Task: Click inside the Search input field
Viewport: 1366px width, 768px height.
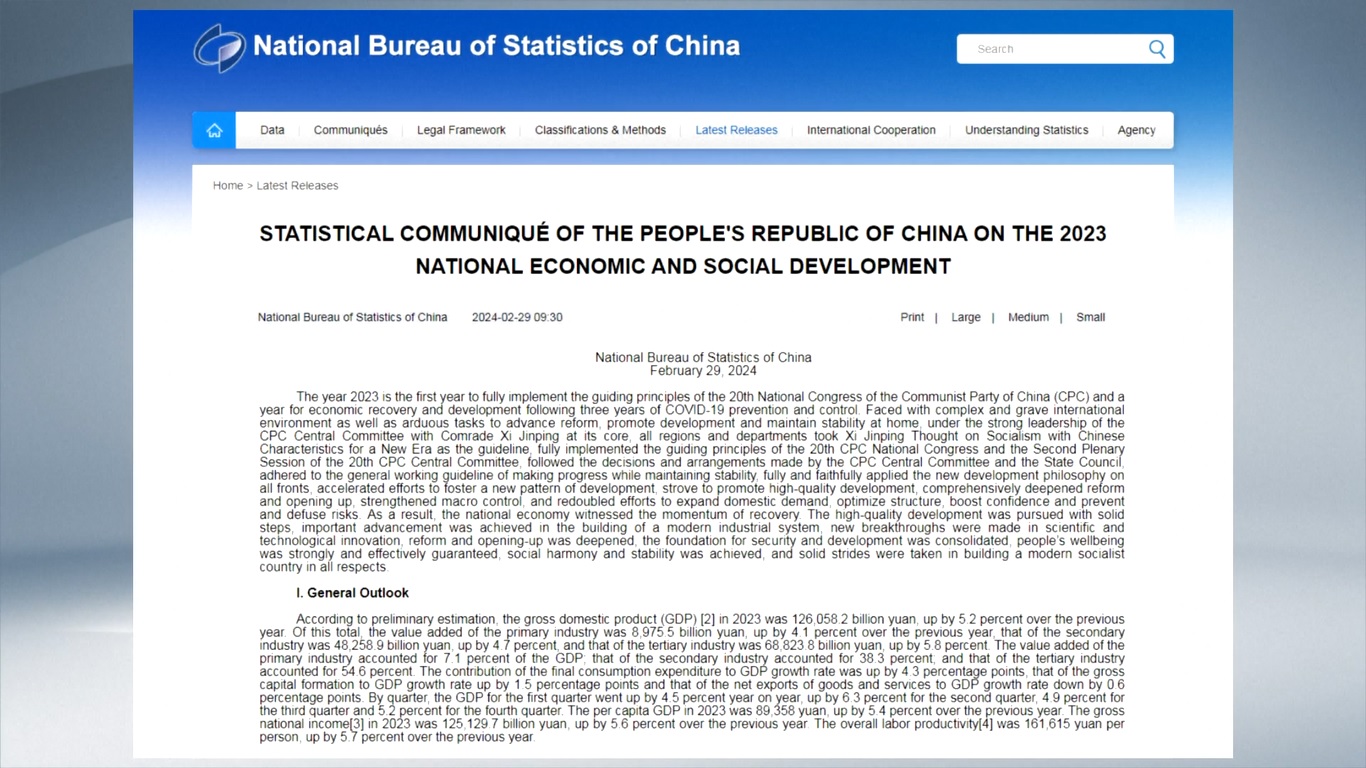Action: coord(1050,49)
